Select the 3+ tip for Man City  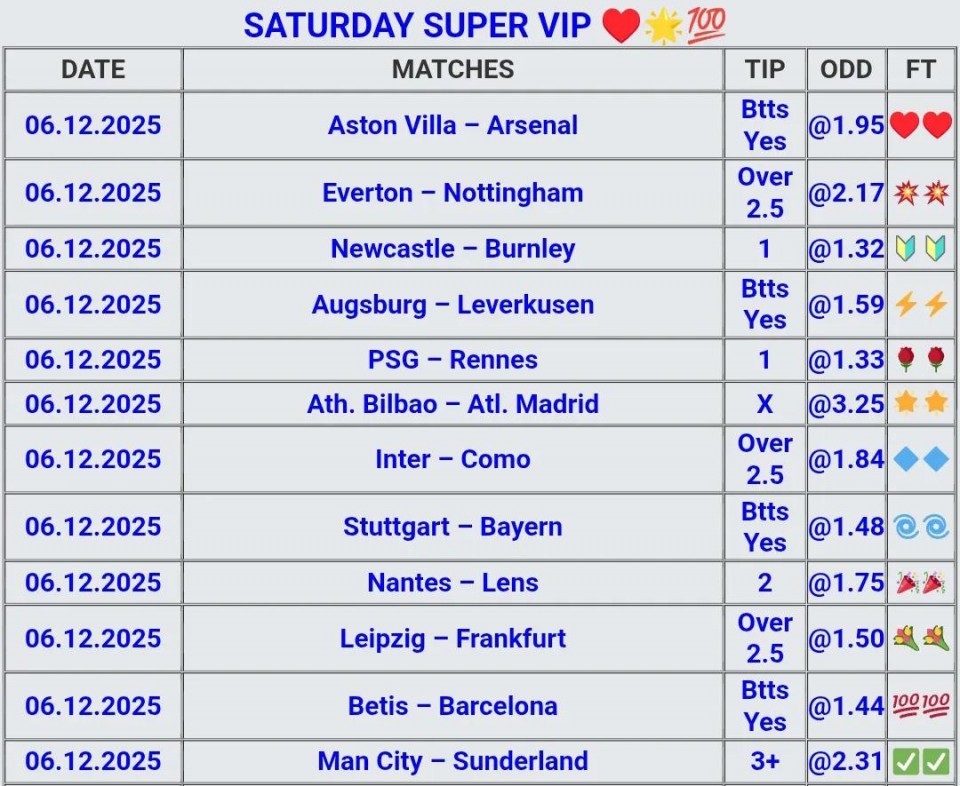(x=765, y=762)
